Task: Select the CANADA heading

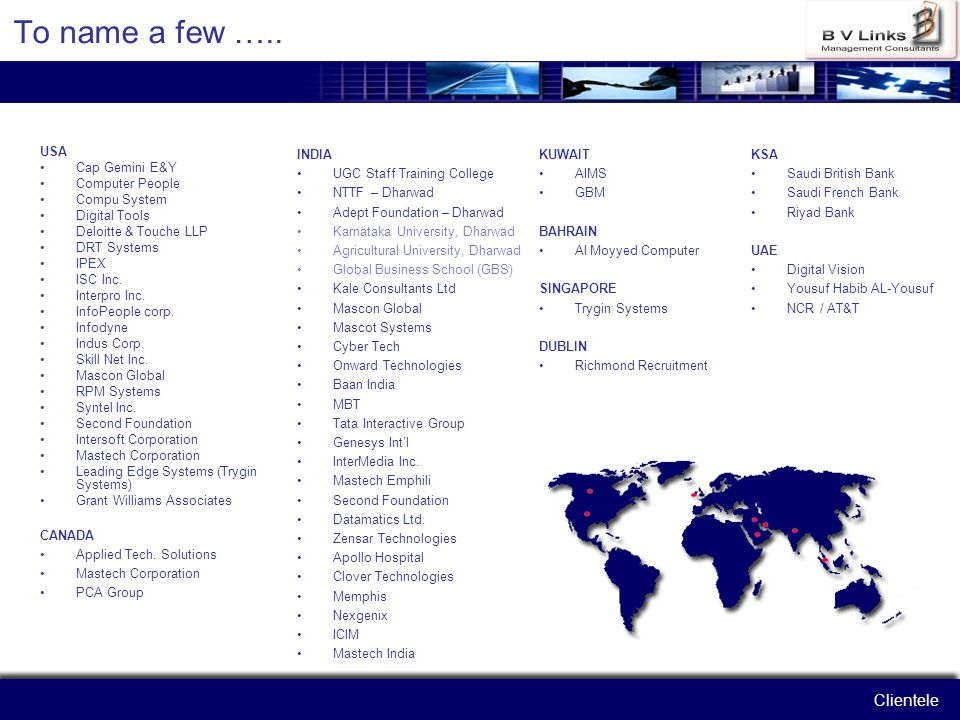Action: click(67, 535)
